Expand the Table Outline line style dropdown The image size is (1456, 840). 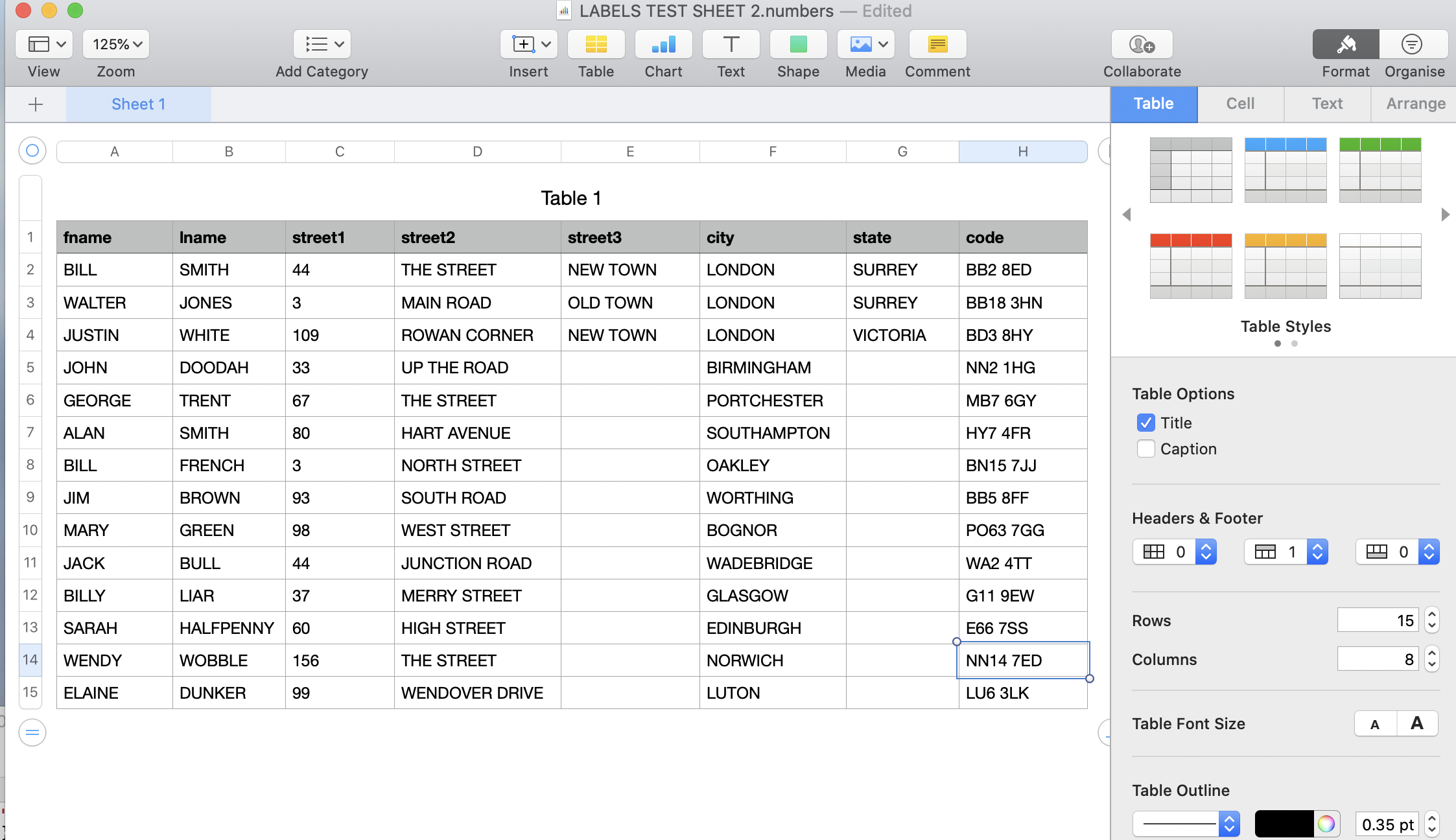pos(1229,824)
